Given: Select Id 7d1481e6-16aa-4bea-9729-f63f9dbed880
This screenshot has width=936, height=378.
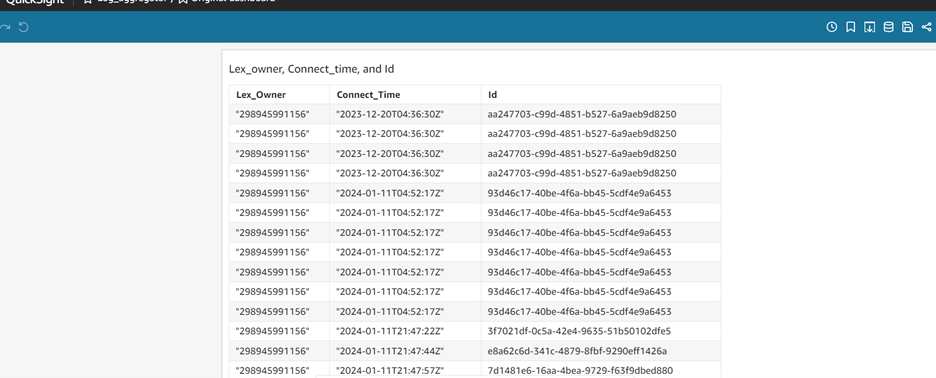Looking at the screenshot, I should [x=601, y=370].
